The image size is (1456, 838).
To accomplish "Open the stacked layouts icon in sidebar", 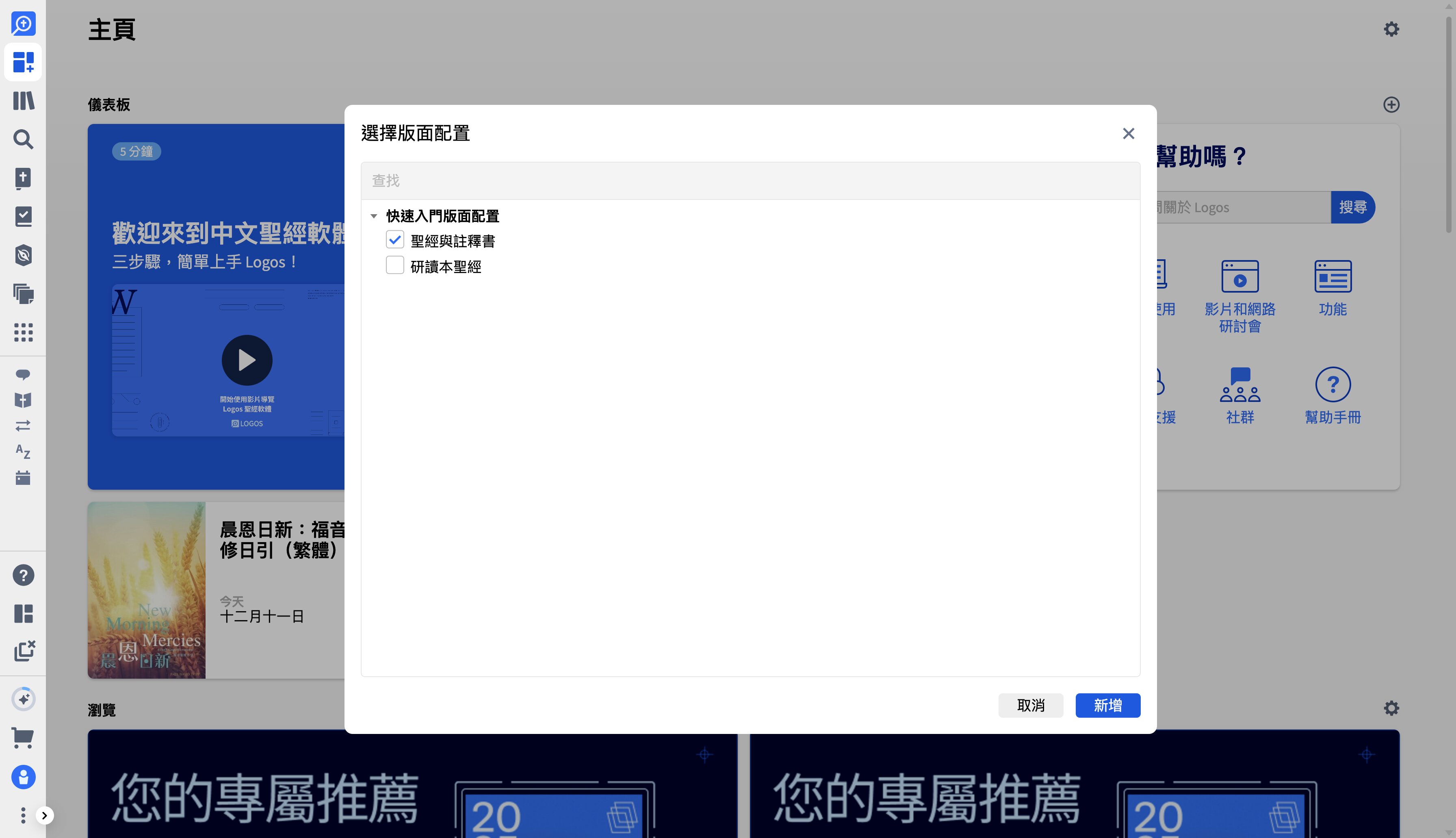I will pos(23,293).
